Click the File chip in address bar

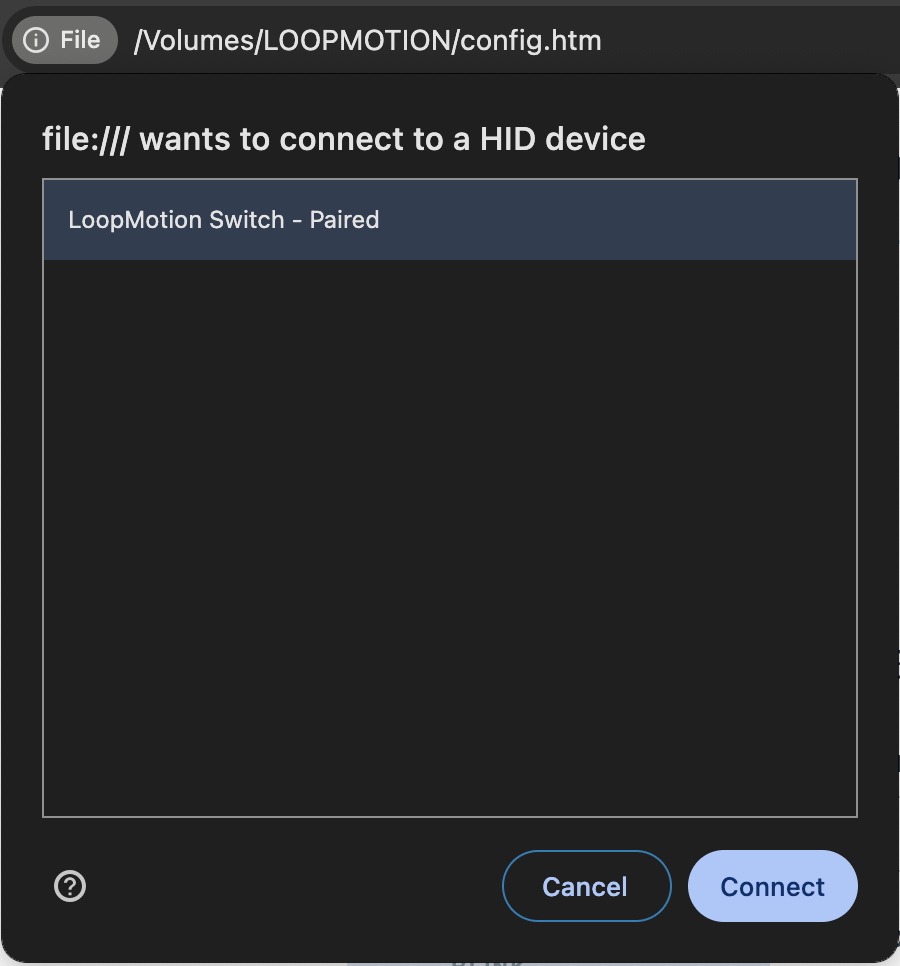[65, 41]
